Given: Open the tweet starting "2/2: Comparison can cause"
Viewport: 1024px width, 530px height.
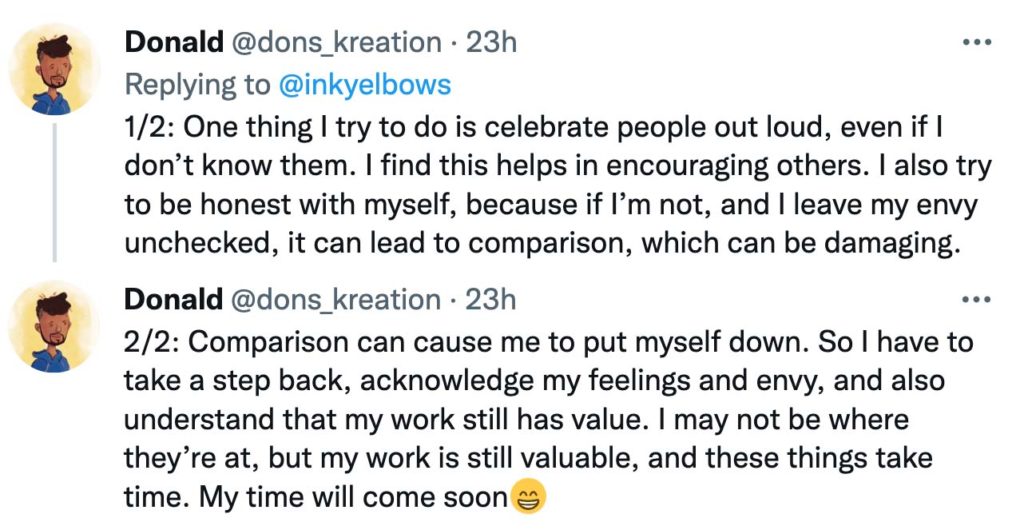Looking at the screenshot, I should coord(549,420).
